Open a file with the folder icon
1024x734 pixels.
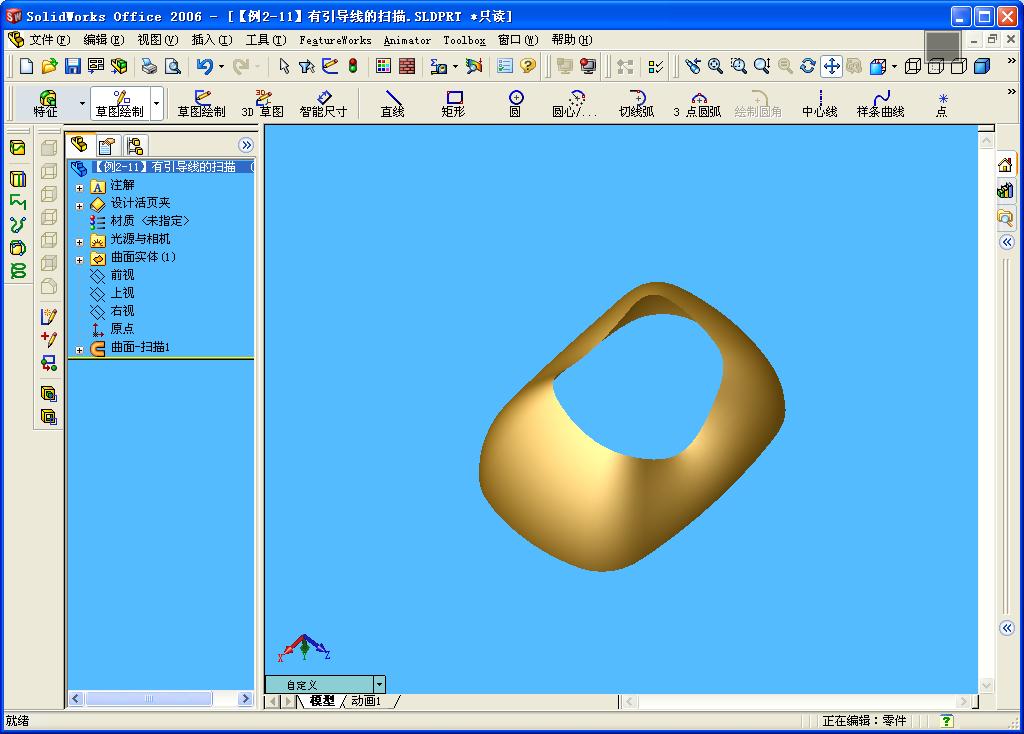(49, 66)
